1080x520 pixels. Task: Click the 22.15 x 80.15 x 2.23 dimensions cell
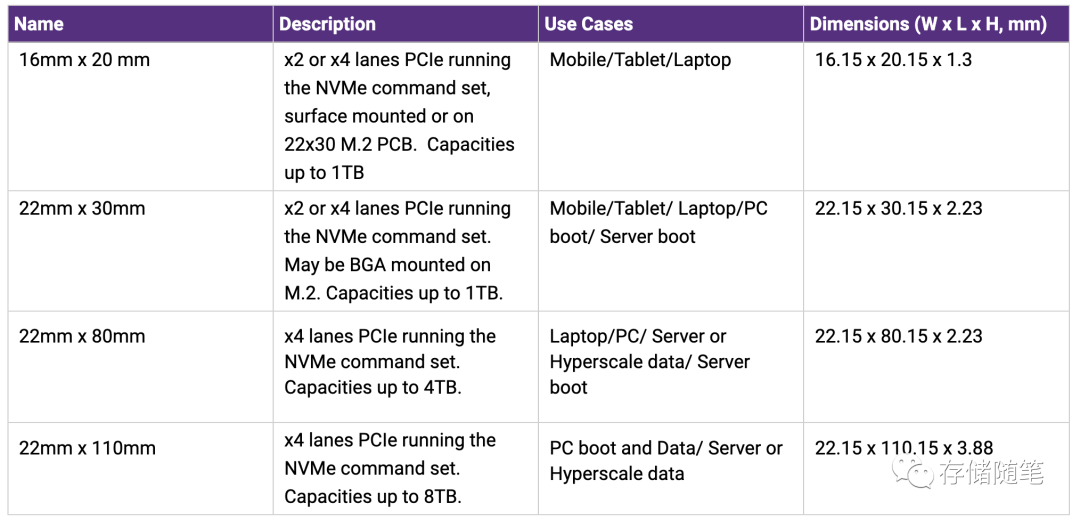click(936, 366)
